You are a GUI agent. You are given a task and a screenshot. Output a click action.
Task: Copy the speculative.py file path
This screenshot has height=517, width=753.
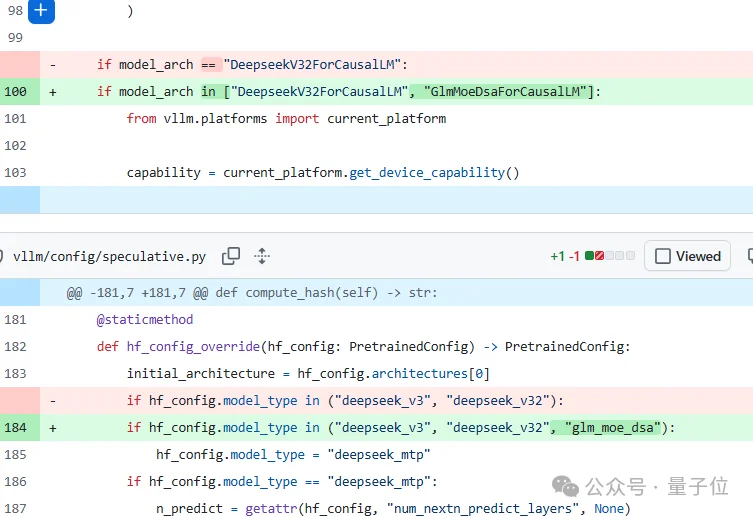click(x=231, y=256)
